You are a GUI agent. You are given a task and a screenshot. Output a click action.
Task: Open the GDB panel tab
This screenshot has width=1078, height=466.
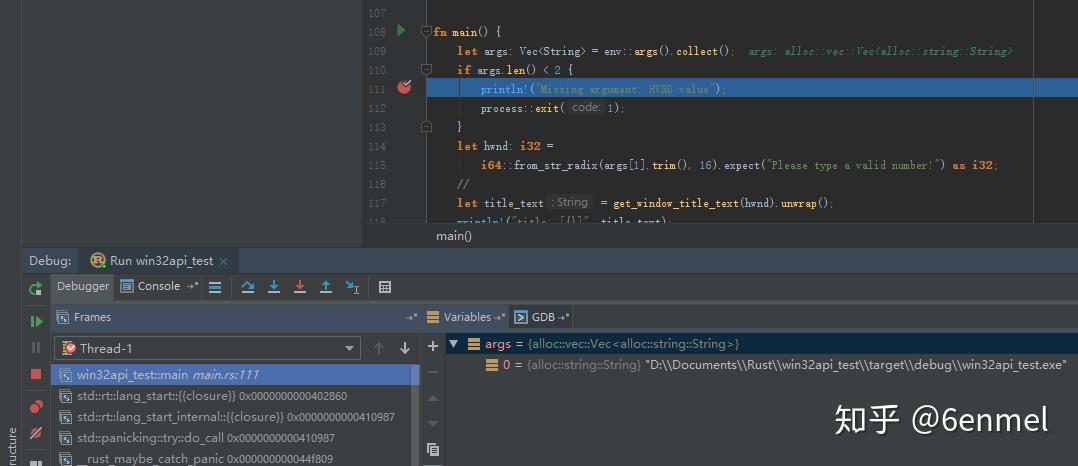(535, 317)
